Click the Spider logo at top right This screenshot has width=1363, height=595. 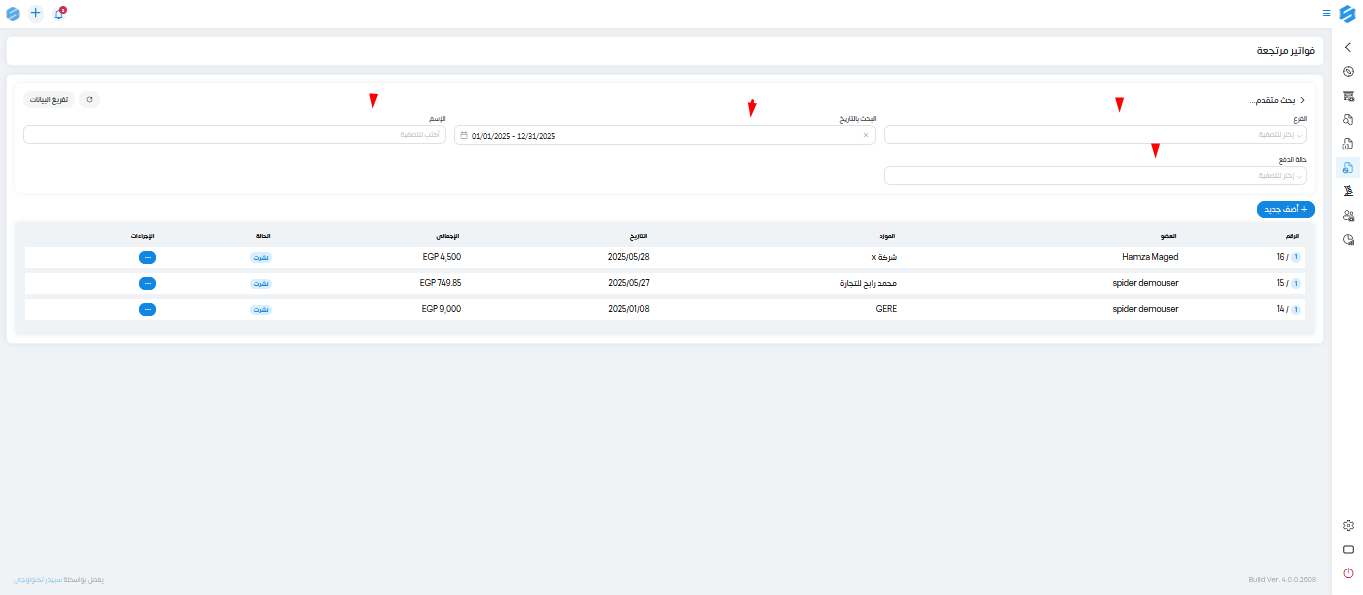(x=1347, y=13)
